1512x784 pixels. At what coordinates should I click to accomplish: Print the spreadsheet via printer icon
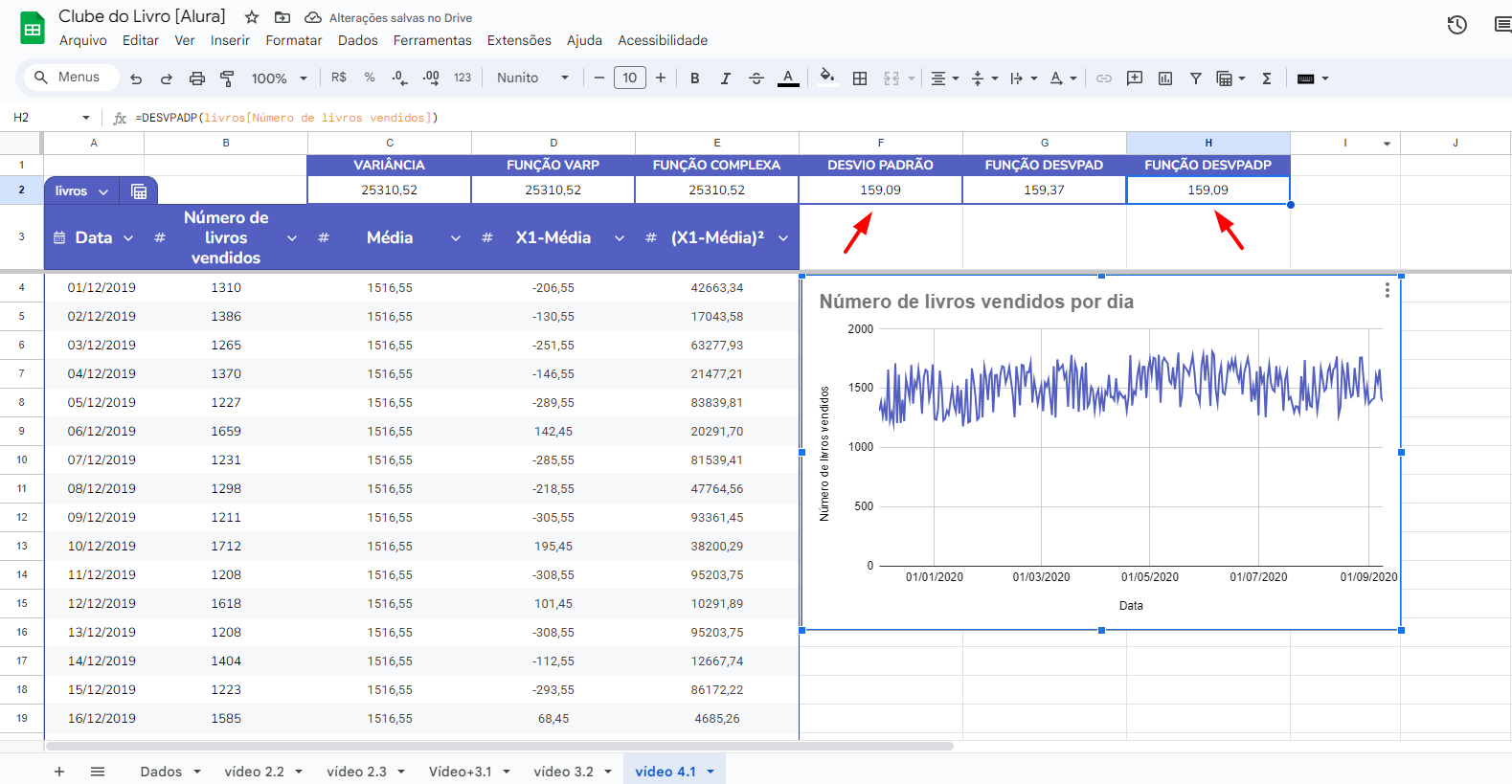point(197,78)
